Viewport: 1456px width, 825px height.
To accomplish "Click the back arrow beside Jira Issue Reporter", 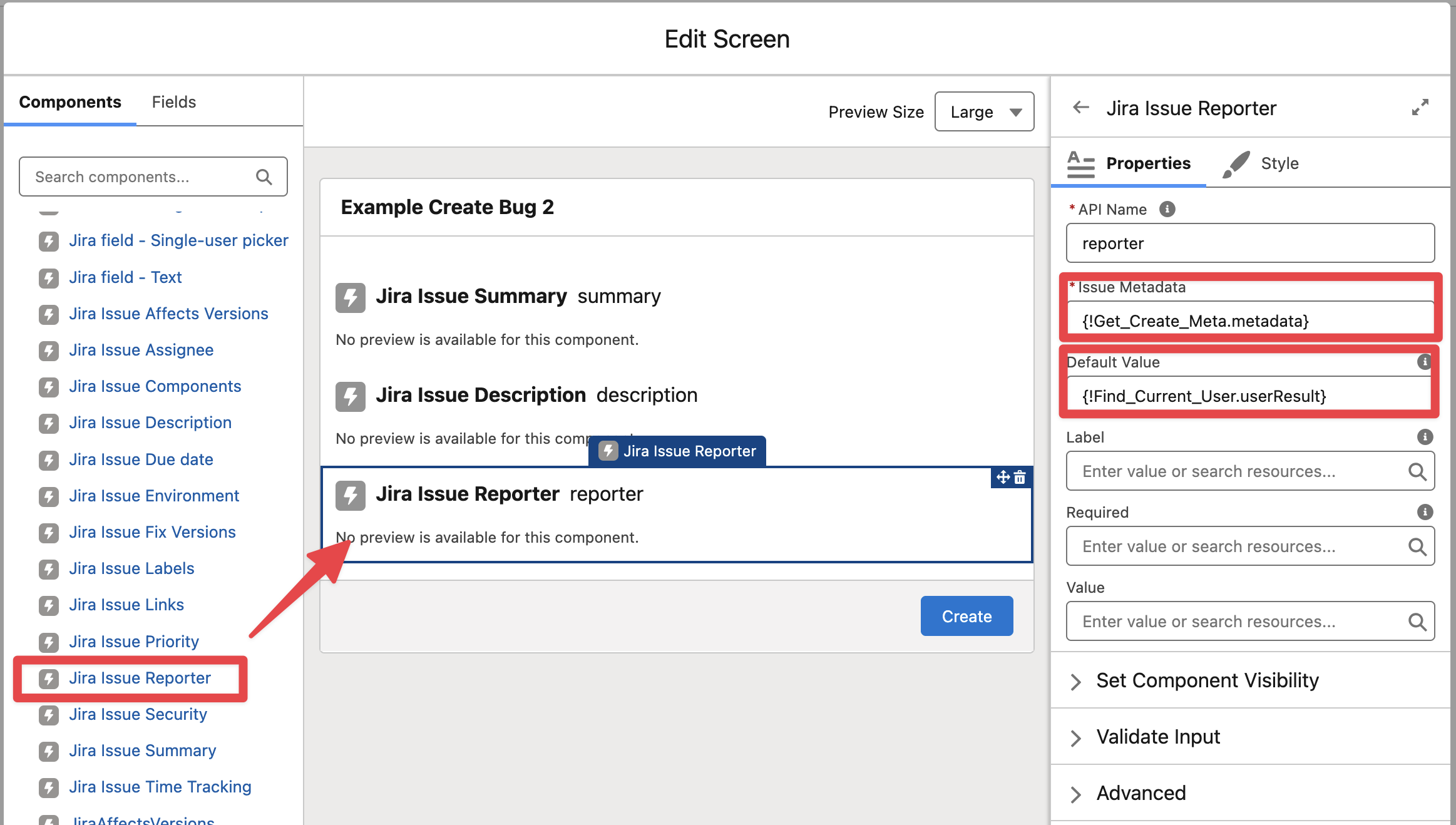I will click(1081, 108).
